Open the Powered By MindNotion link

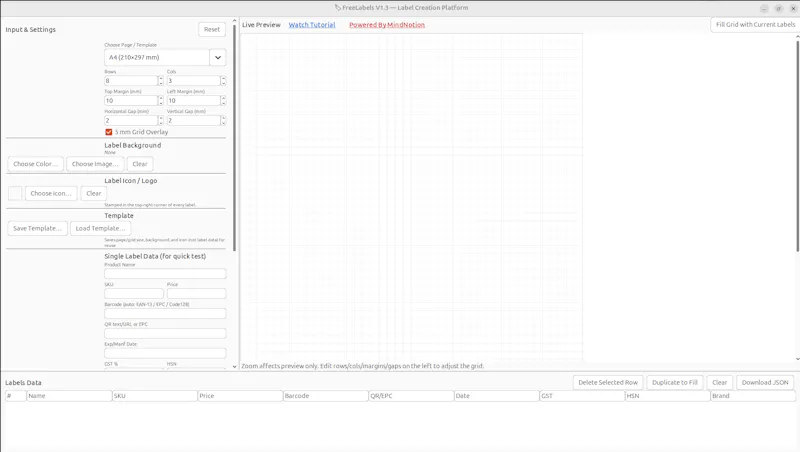point(387,25)
